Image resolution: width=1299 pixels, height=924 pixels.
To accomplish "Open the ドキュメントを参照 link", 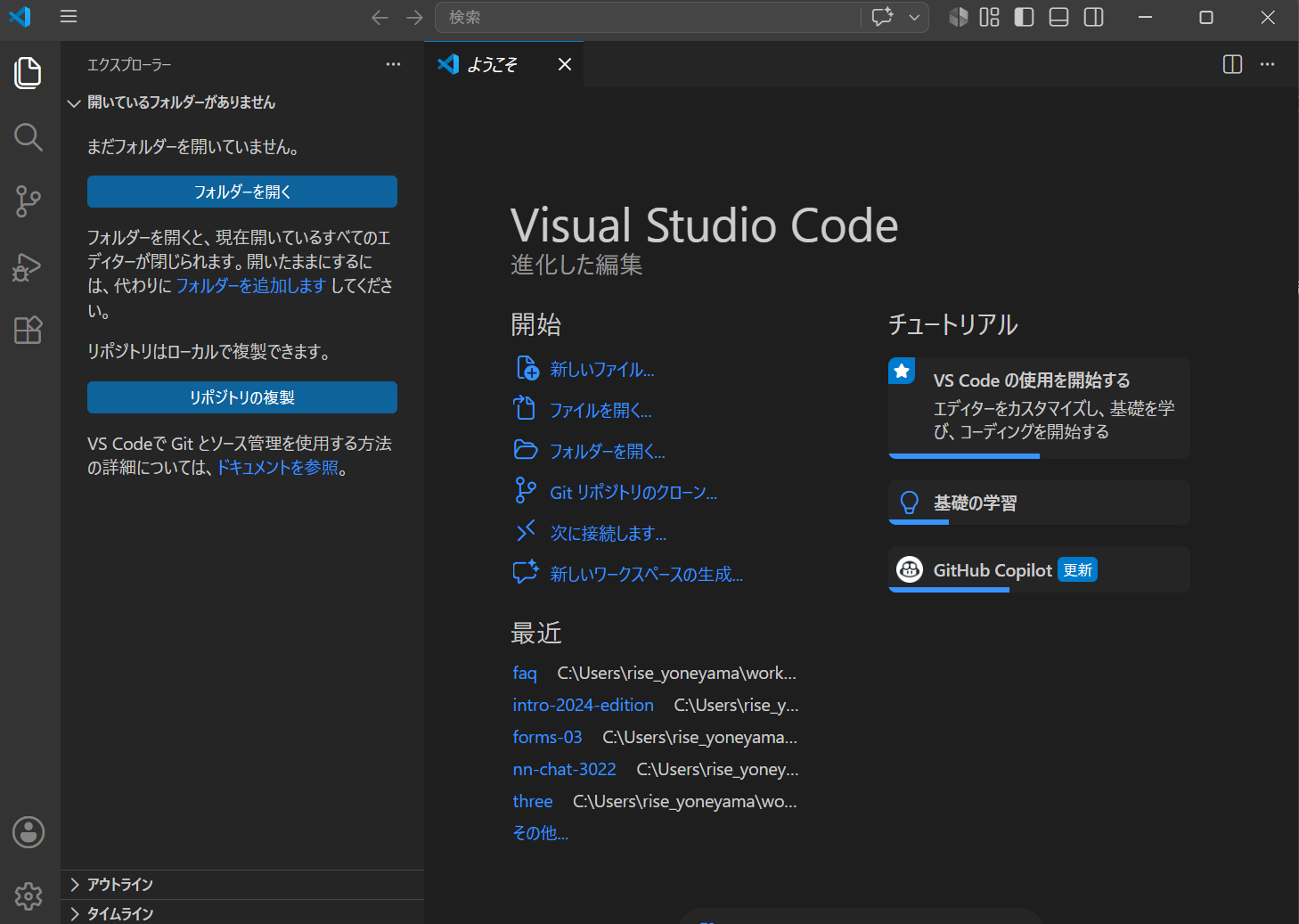I will [x=278, y=467].
